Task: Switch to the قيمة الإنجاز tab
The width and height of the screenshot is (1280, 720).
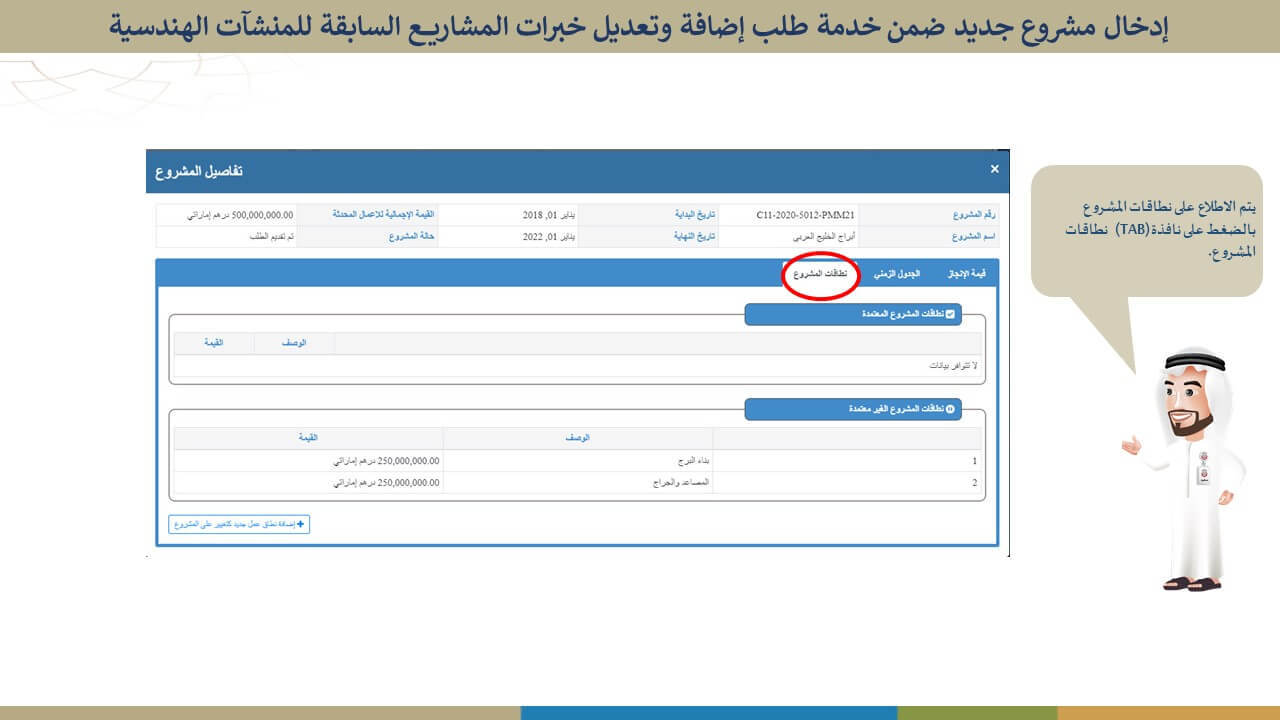Action: (x=966, y=274)
